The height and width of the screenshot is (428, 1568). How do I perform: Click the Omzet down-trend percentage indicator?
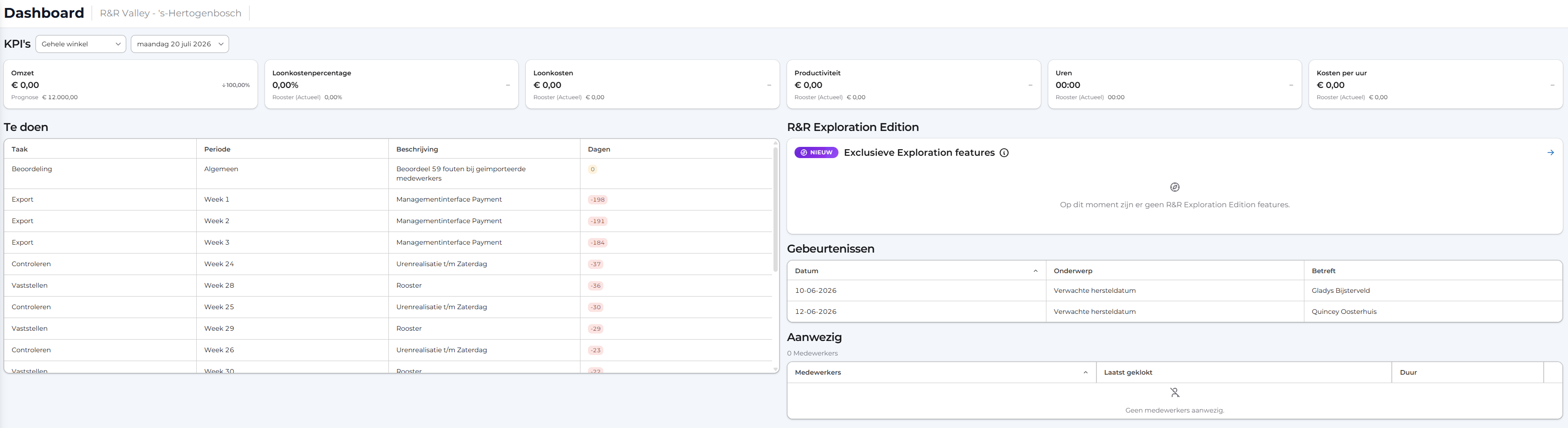pos(236,85)
